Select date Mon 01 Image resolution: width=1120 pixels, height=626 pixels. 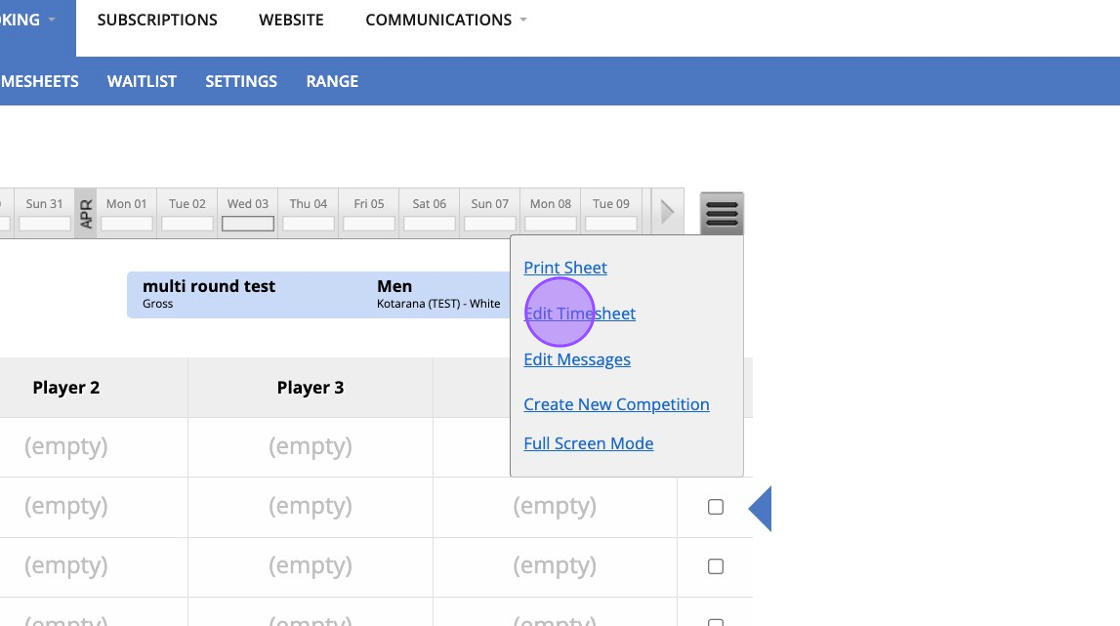coord(126,213)
